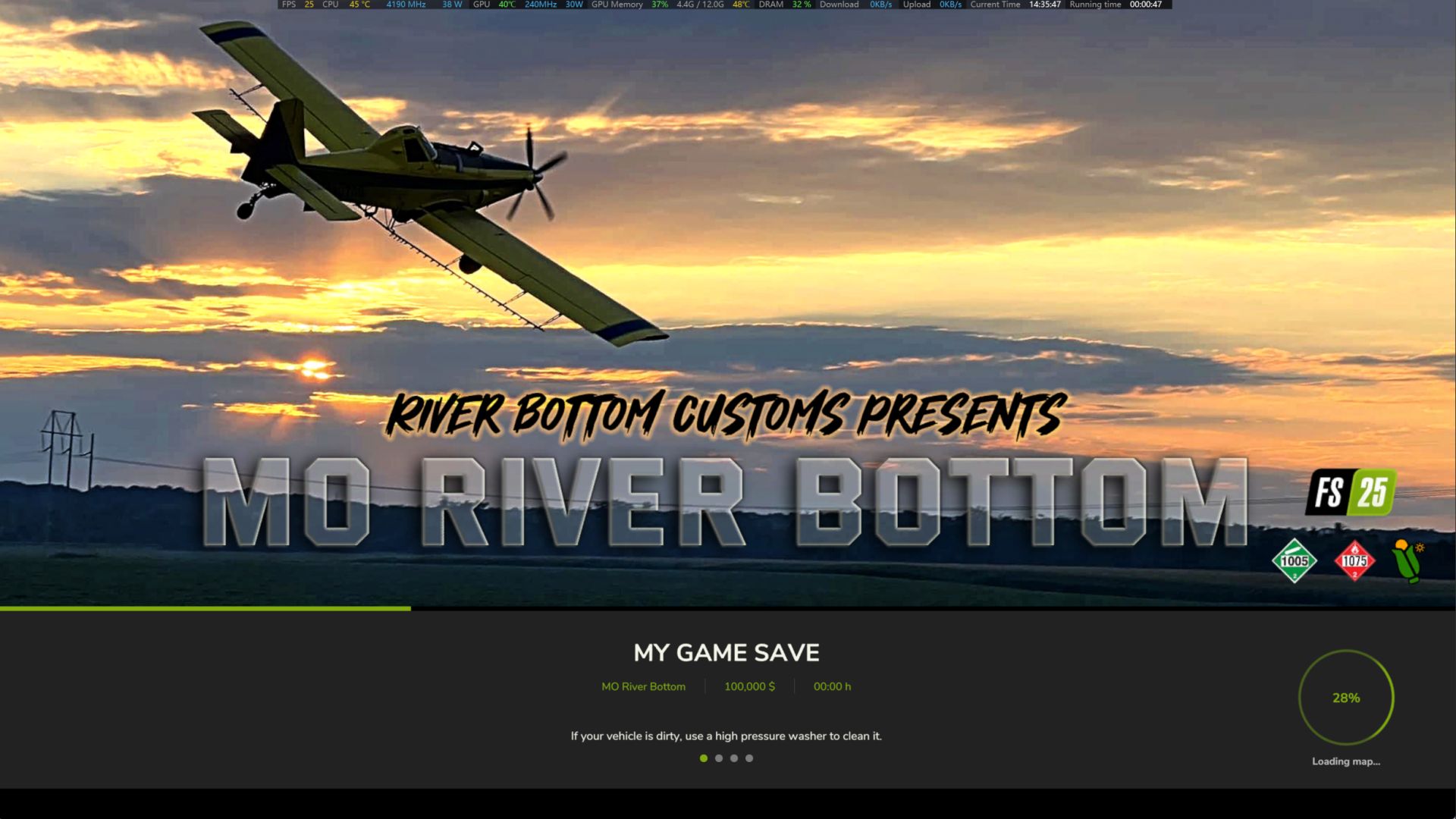Click the Running time value in overlay

click(x=1145, y=5)
